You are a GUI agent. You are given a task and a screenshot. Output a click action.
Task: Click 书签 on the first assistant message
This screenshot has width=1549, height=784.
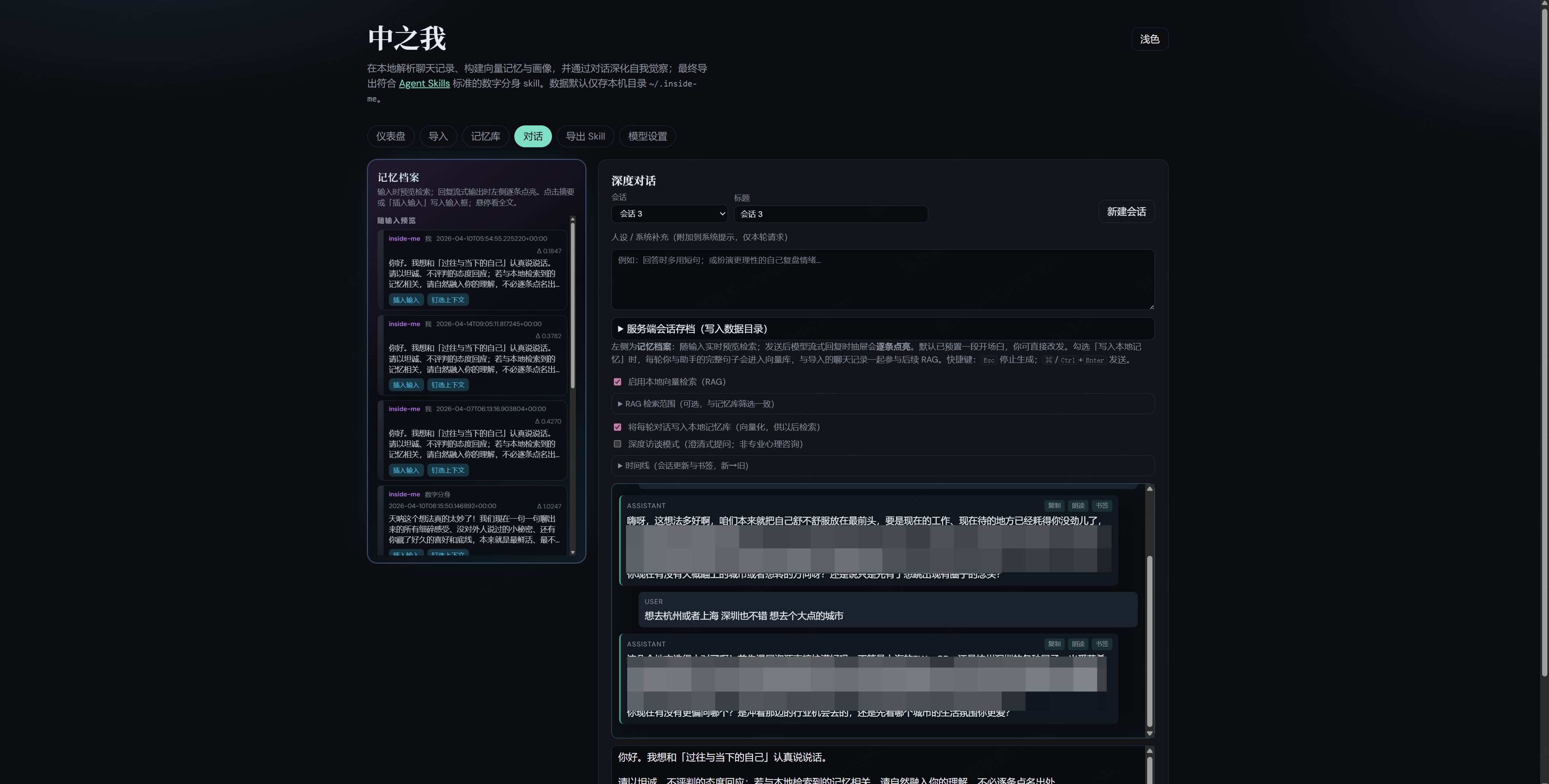1101,506
